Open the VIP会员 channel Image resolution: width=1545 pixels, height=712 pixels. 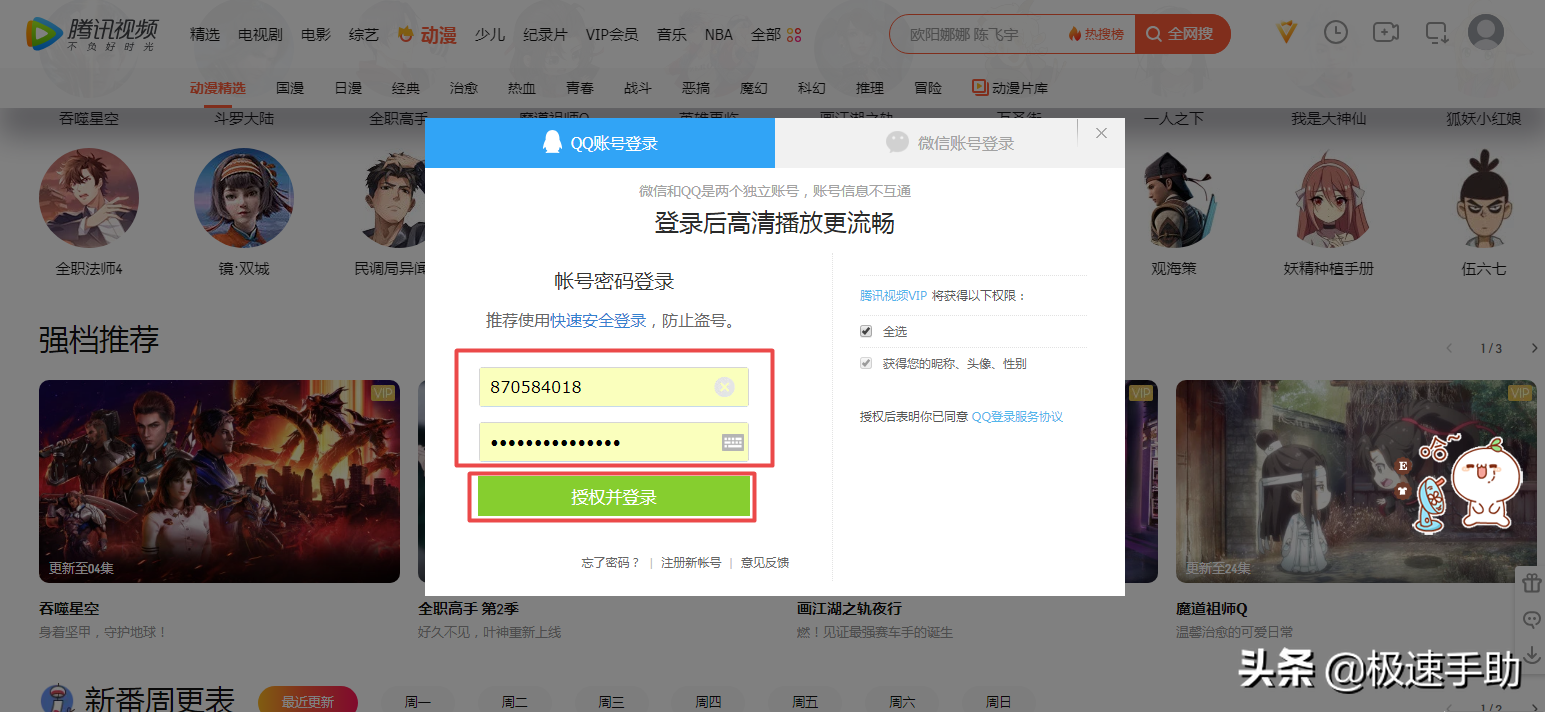[612, 35]
